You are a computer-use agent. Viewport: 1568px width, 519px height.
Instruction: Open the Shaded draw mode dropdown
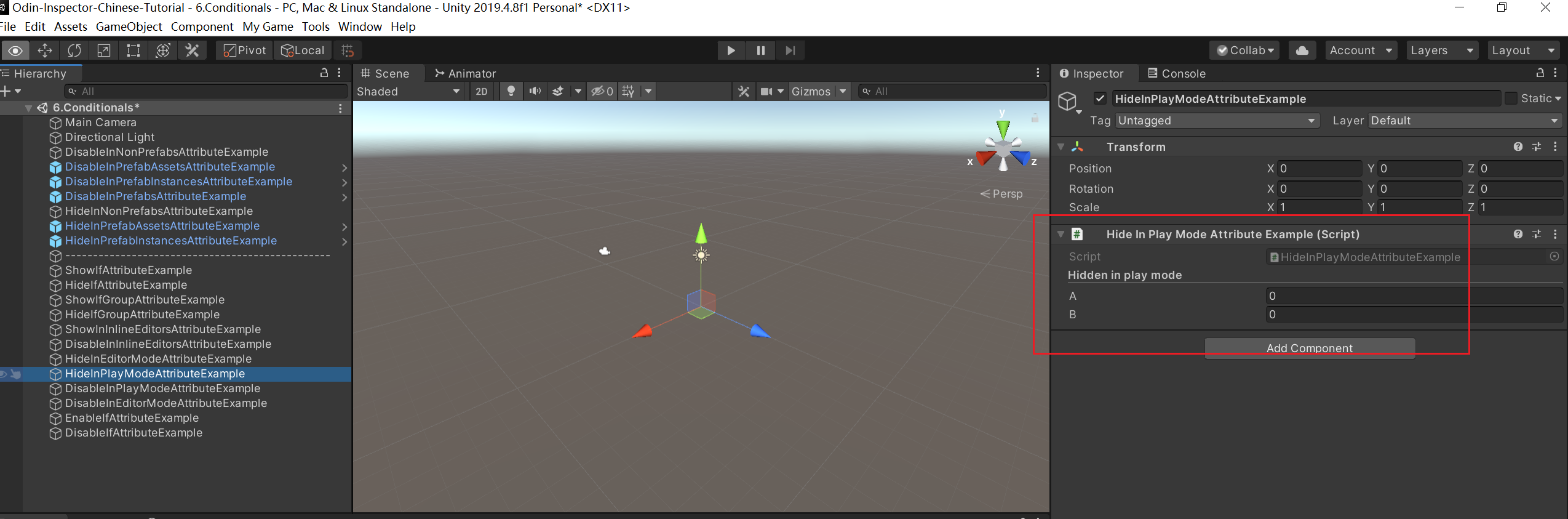pos(409,91)
